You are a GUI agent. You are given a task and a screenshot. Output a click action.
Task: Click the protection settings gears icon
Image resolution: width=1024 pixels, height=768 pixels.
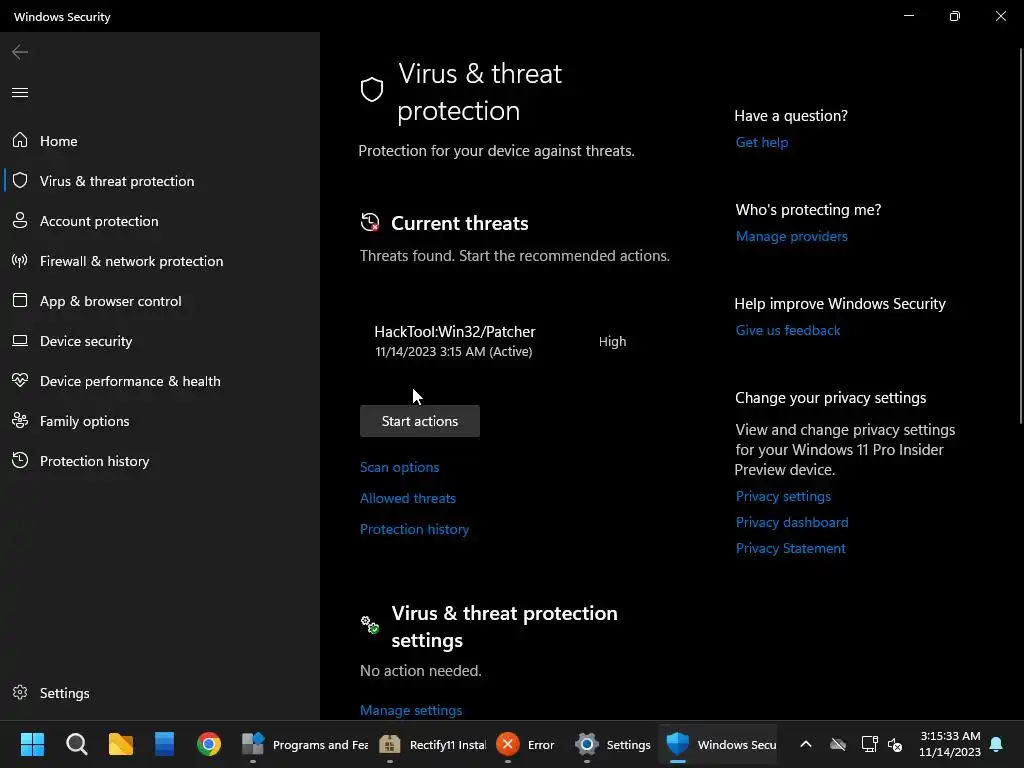[370, 625]
